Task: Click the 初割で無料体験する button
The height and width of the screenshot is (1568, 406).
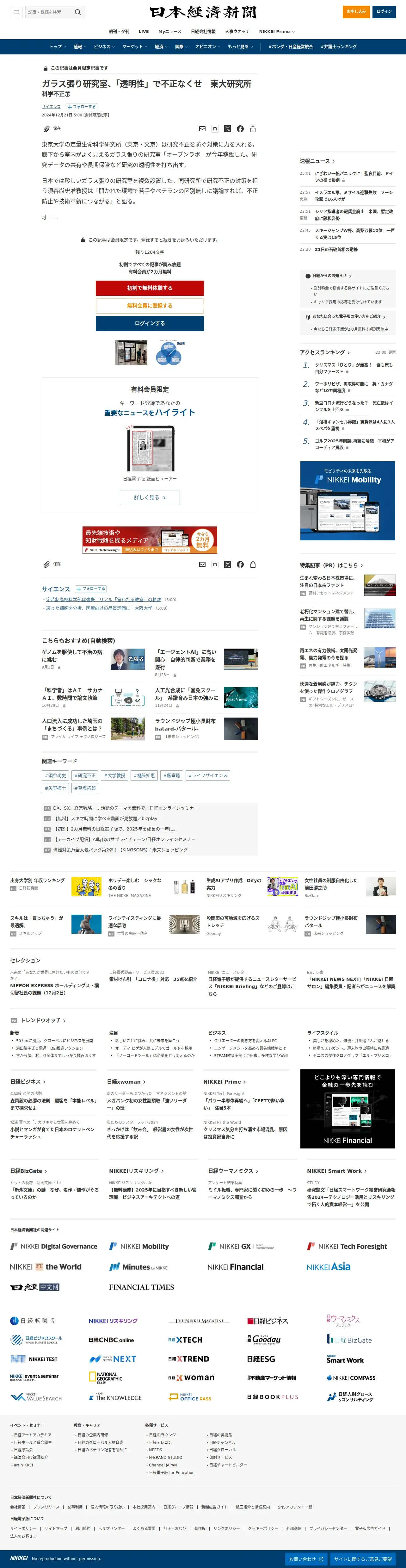Action: (150, 288)
